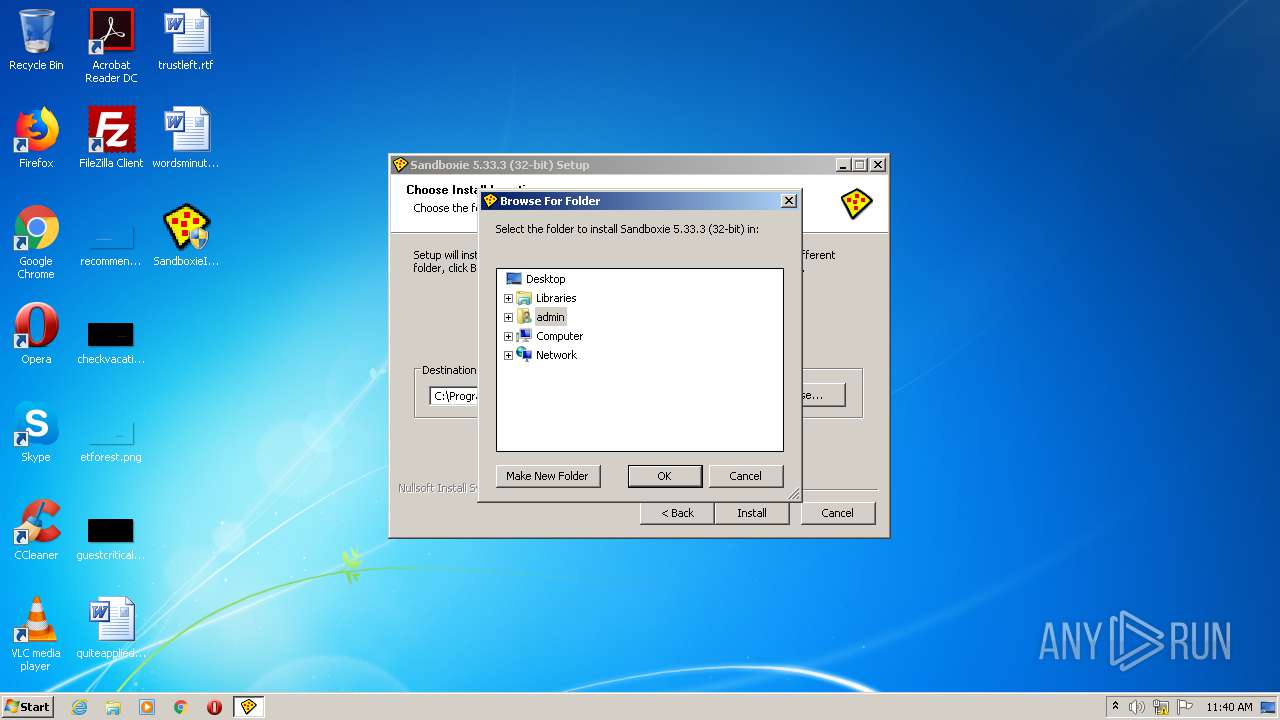Confirm folder selection with OK
Viewport: 1280px width, 720px height.
point(664,476)
